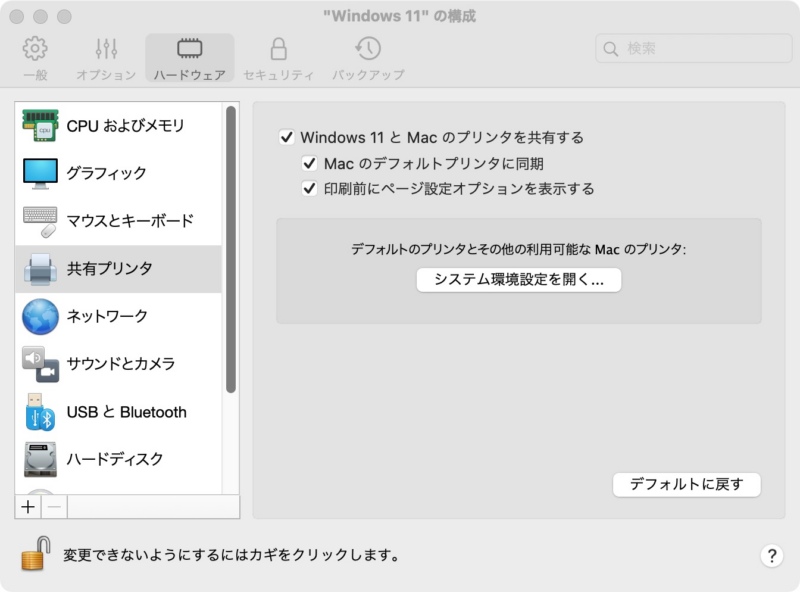This screenshot has width=800, height=592.
Task: Select the ネットワーク label in the sidebar
Action: point(107,316)
